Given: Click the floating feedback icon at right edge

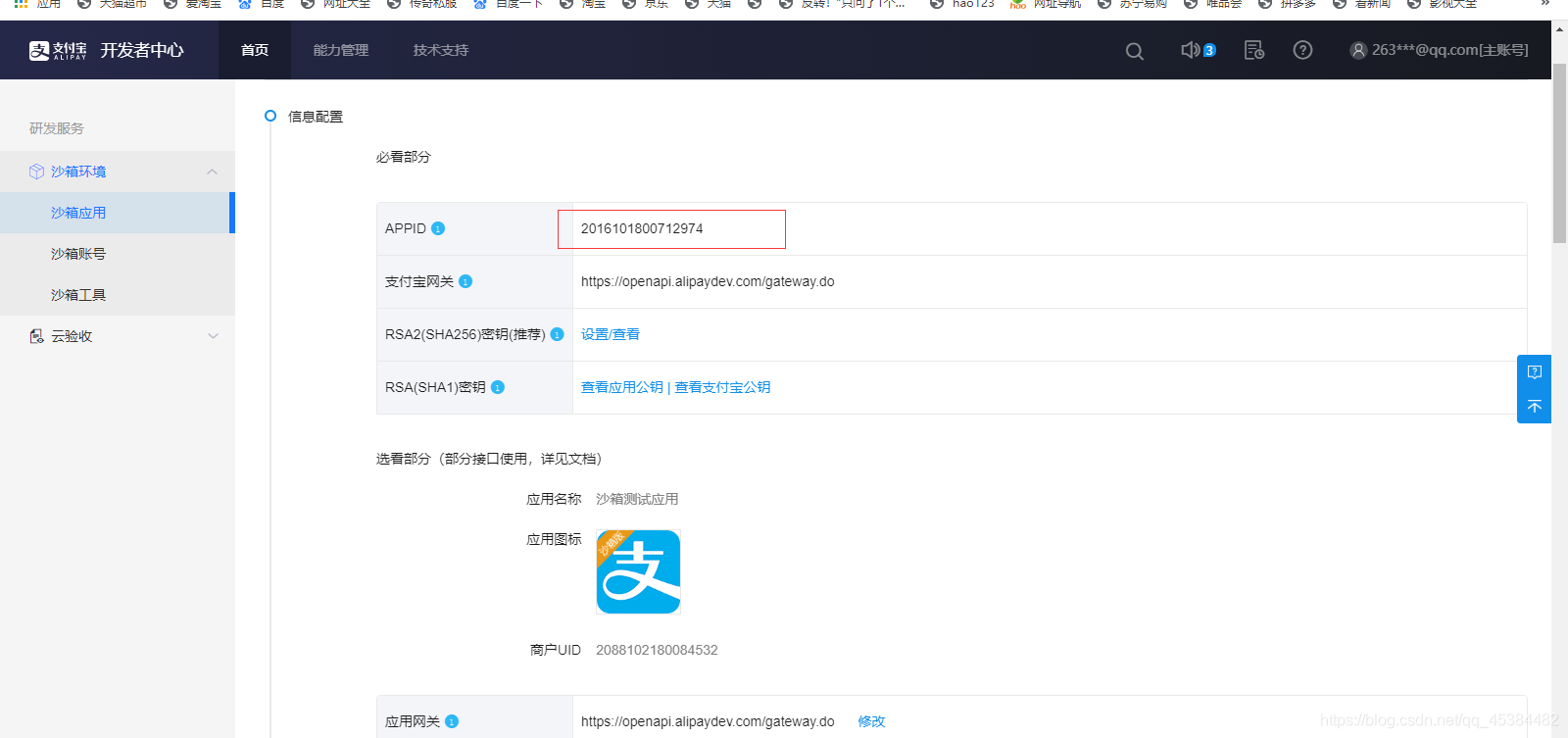Looking at the screenshot, I should tap(1535, 372).
